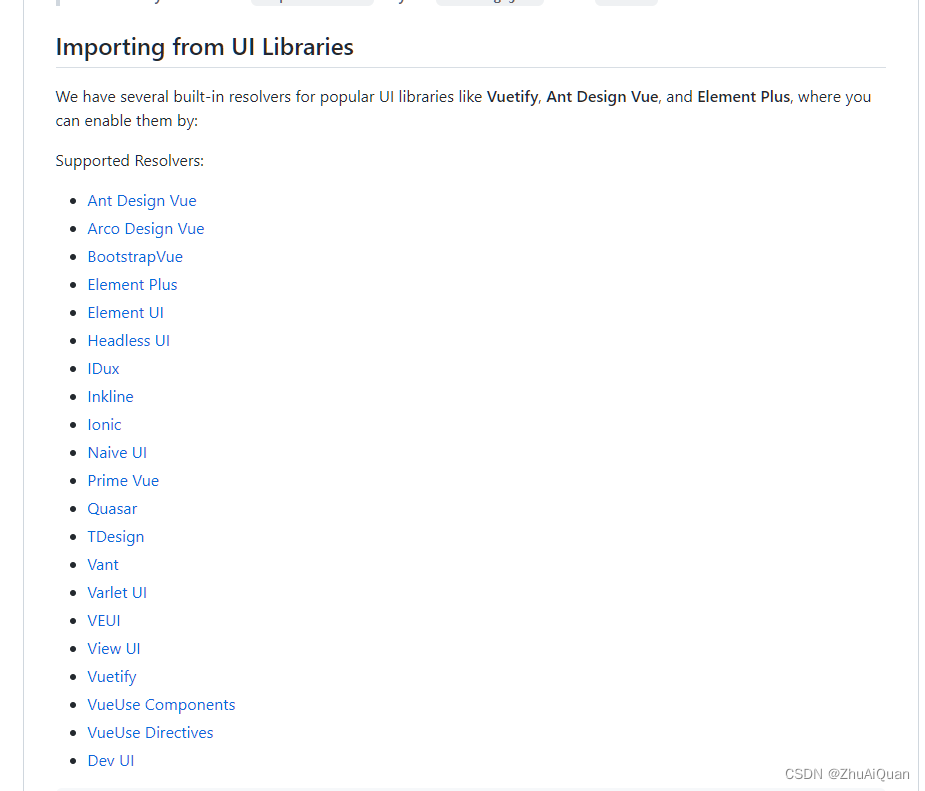
Task: Follow the Naive UI link
Action: pyautogui.click(x=117, y=452)
